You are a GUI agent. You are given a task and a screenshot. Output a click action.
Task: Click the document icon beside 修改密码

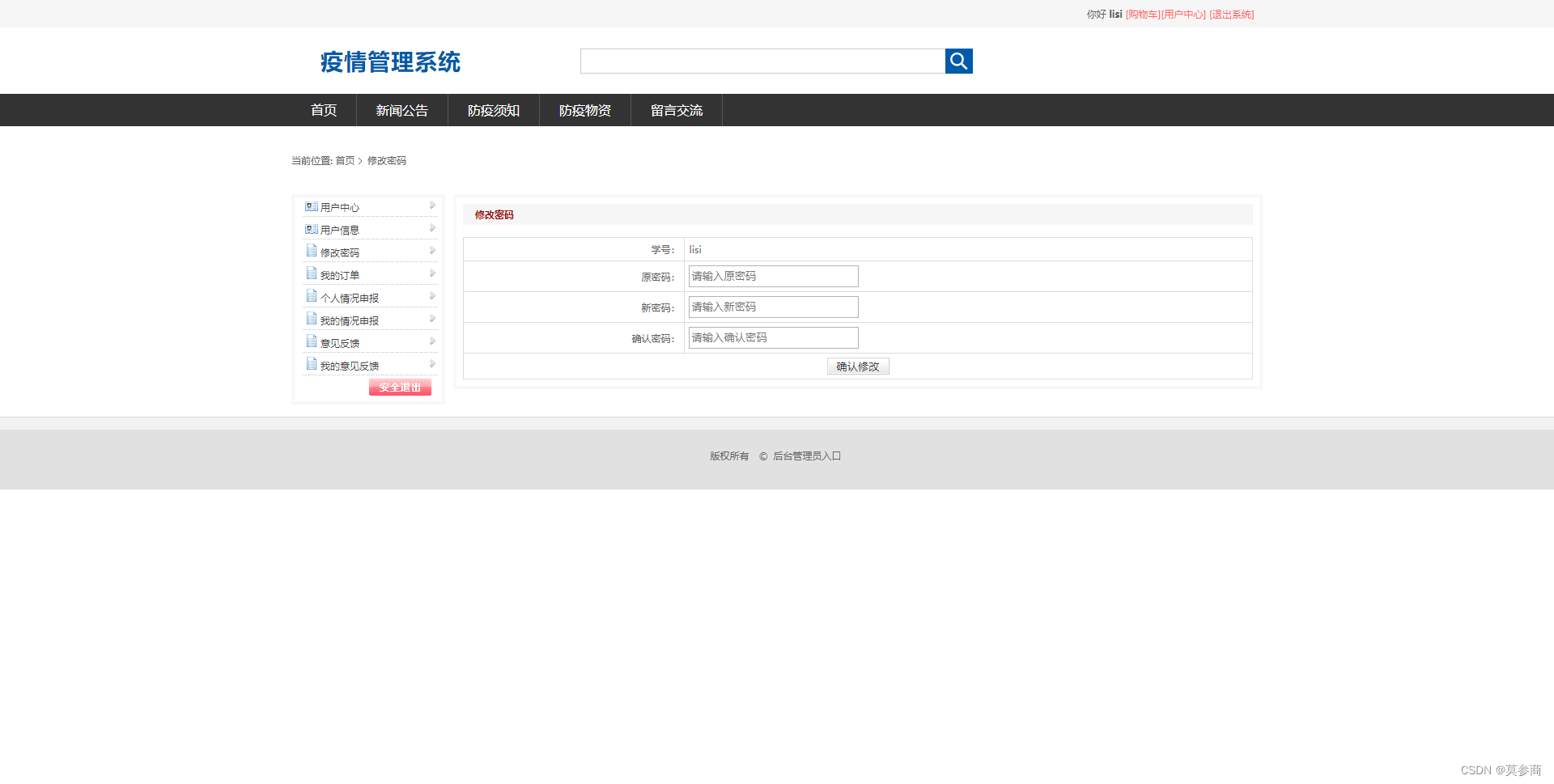tap(312, 251)
